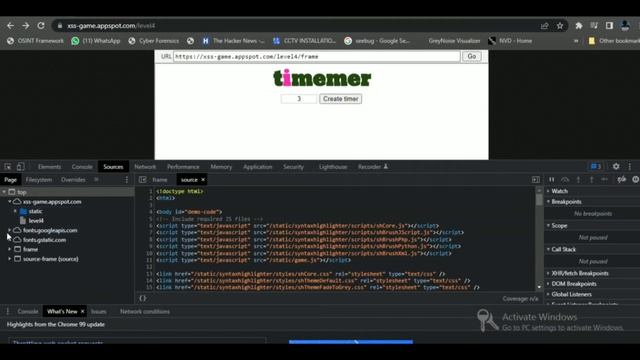Toggle the browser side panel icon
This screenshot has width=640, height=360.
click(x=609, y=26)
